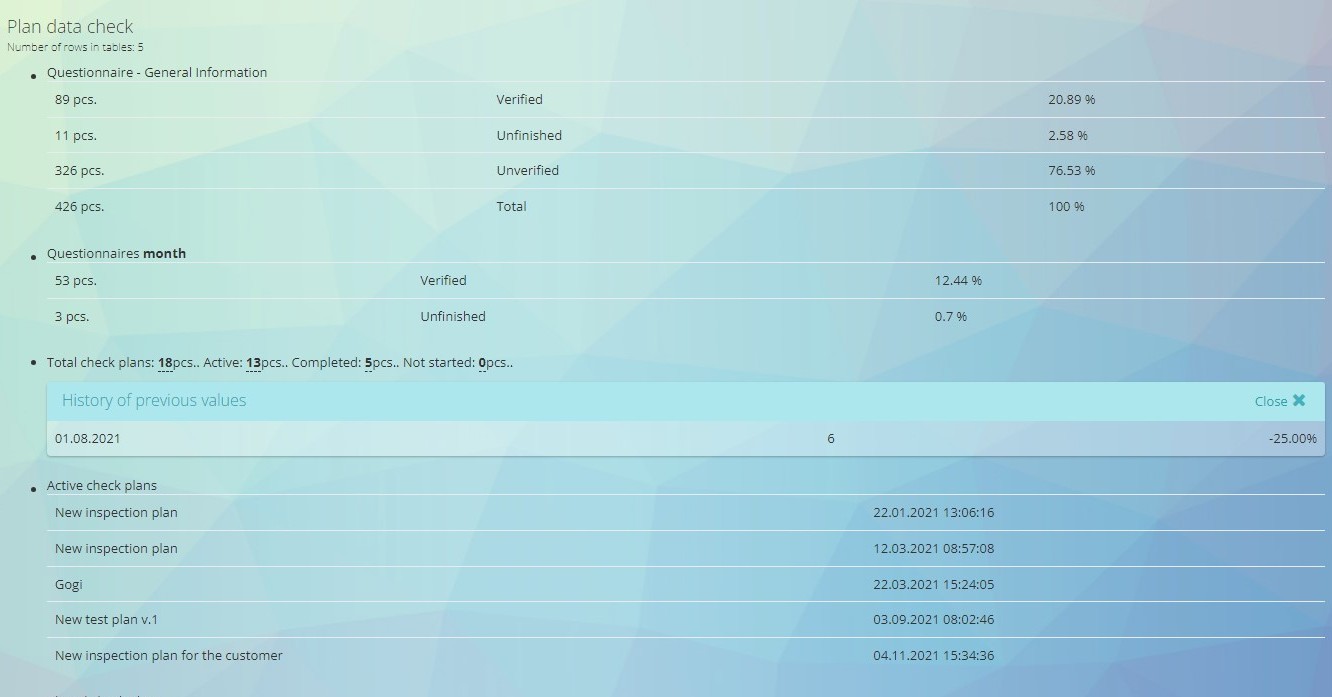Open the Gogi check plan row
Viewport: 1332px width, 697px height.
[x=69, y=584]
